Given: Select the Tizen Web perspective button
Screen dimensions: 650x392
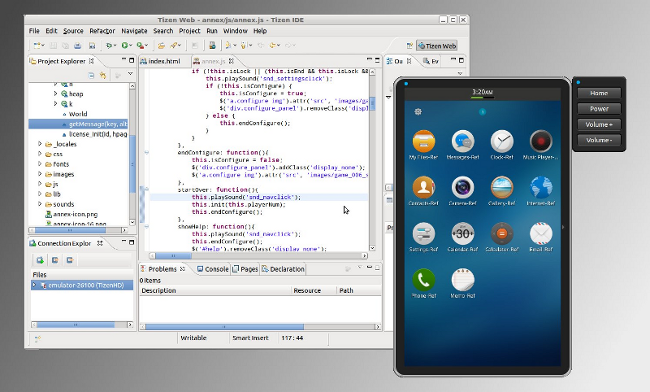Looking at the screenshot, I should pyautogui.click(x=437, y=46).
